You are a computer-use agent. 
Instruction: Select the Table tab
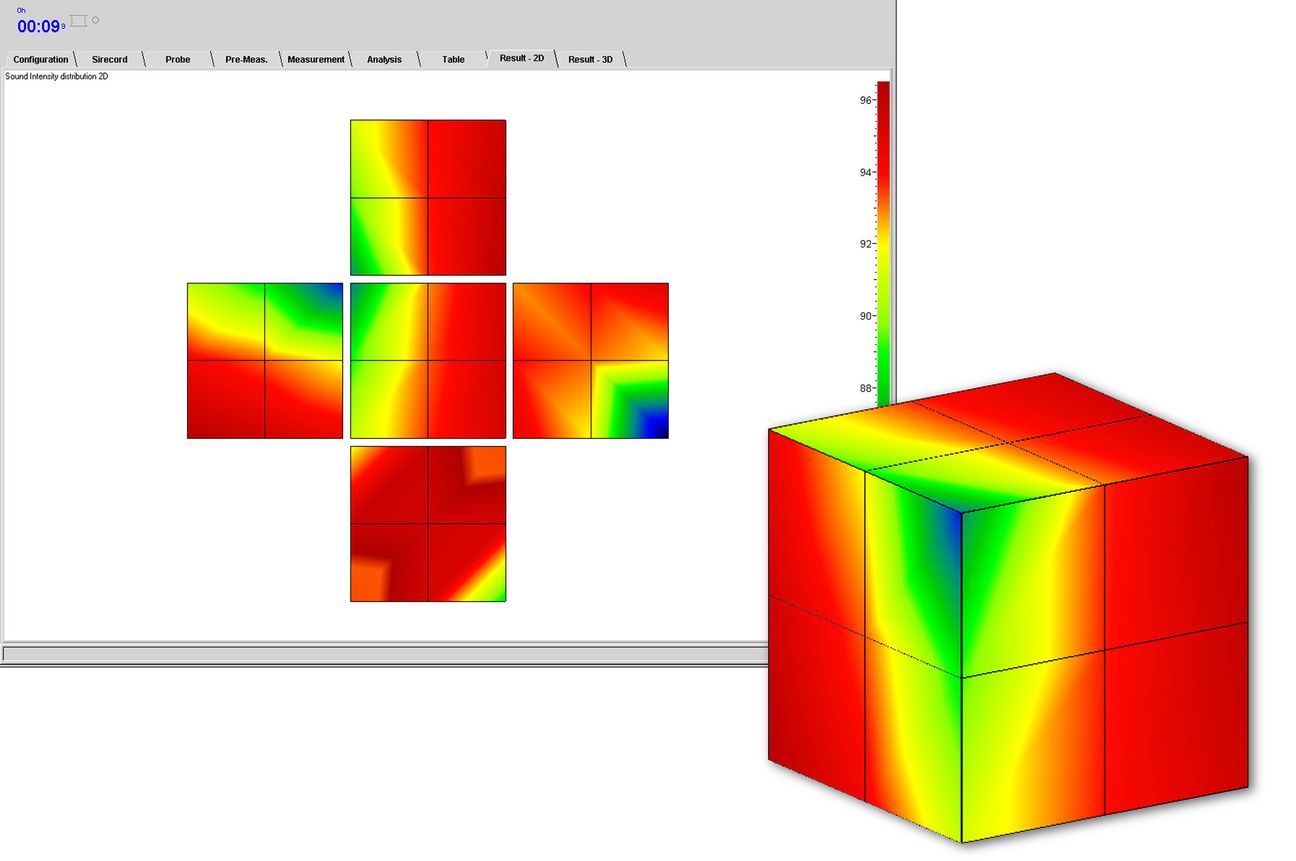[x=453, y=60]
